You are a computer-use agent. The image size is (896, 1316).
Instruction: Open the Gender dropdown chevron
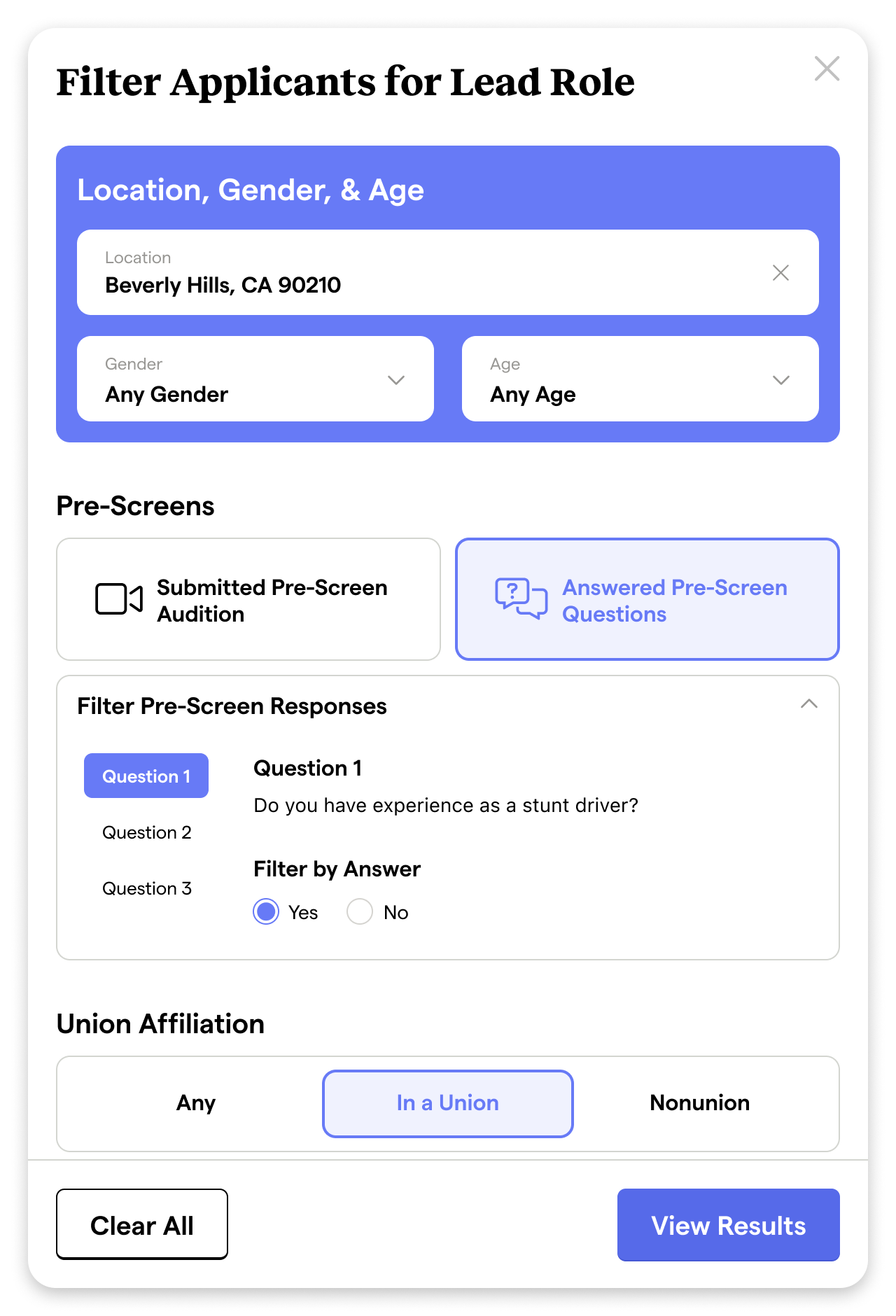(x=396, y=380)
